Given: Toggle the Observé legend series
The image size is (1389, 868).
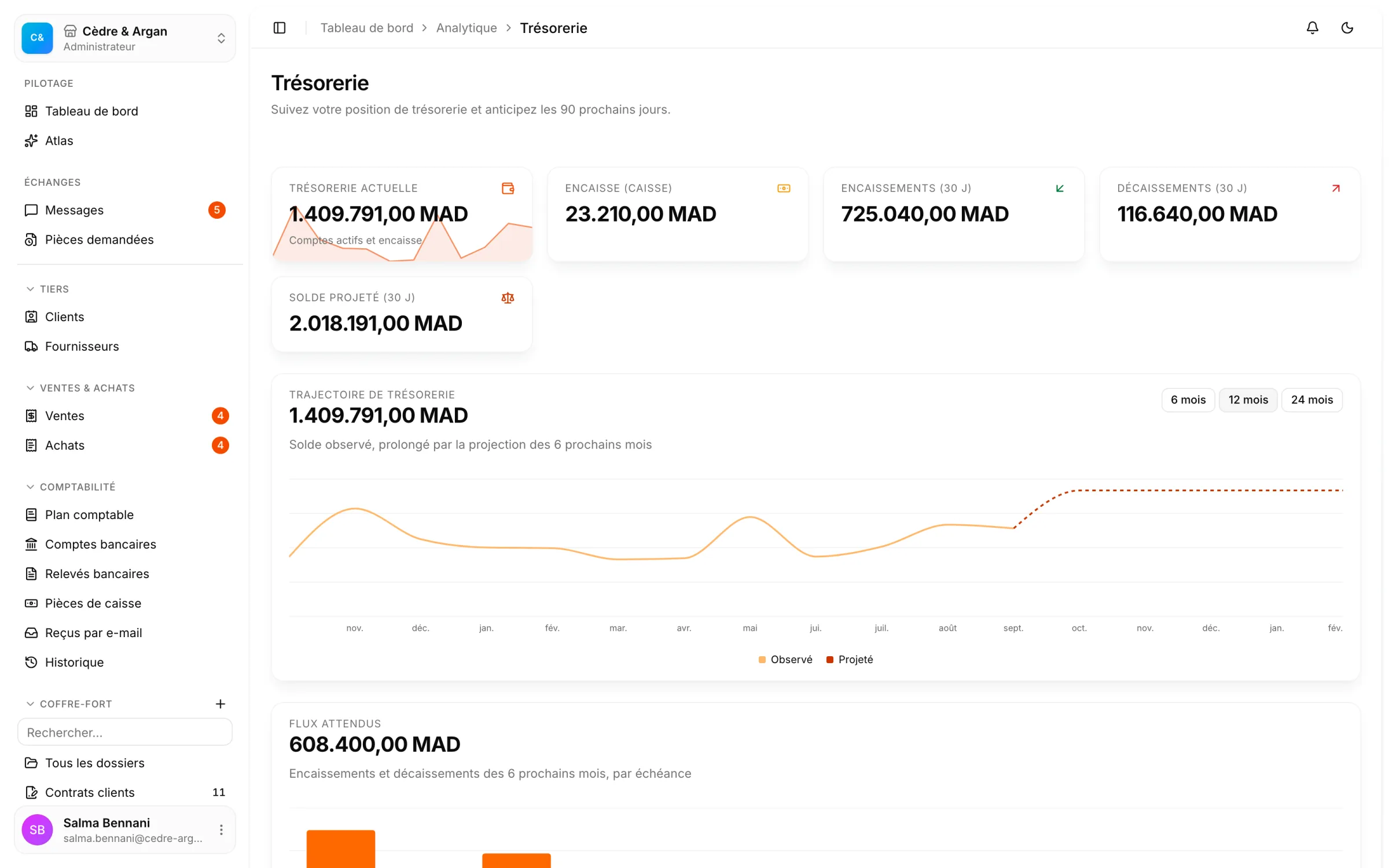Looking at the screenshot, I should coord(785,660).
